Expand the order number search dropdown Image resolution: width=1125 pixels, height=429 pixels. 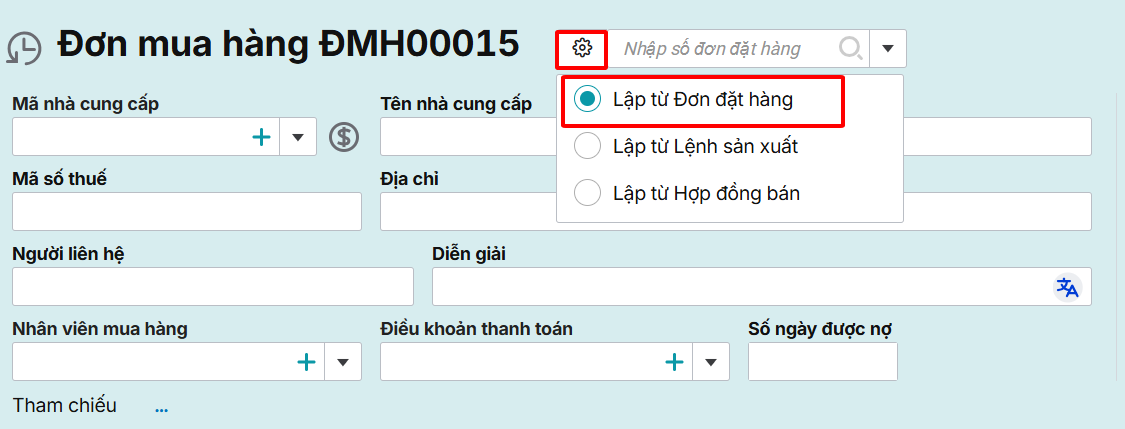pyautogui.click(x=888, y=48)
